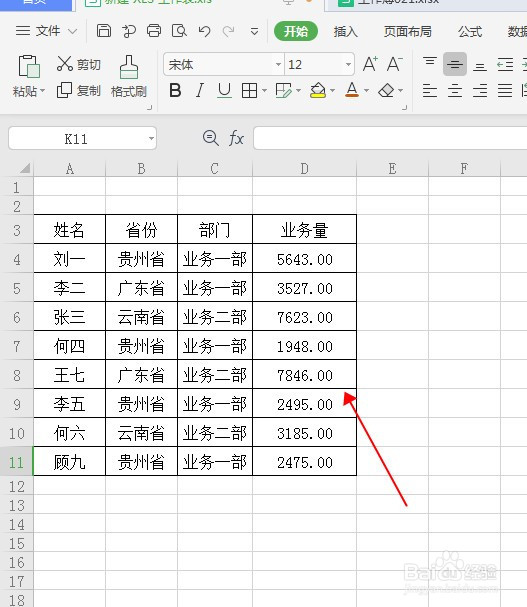The height and width of the screenshot is (607, 527).
Task: Click the decrease indent icon
Action: click(x=505, y=64)
